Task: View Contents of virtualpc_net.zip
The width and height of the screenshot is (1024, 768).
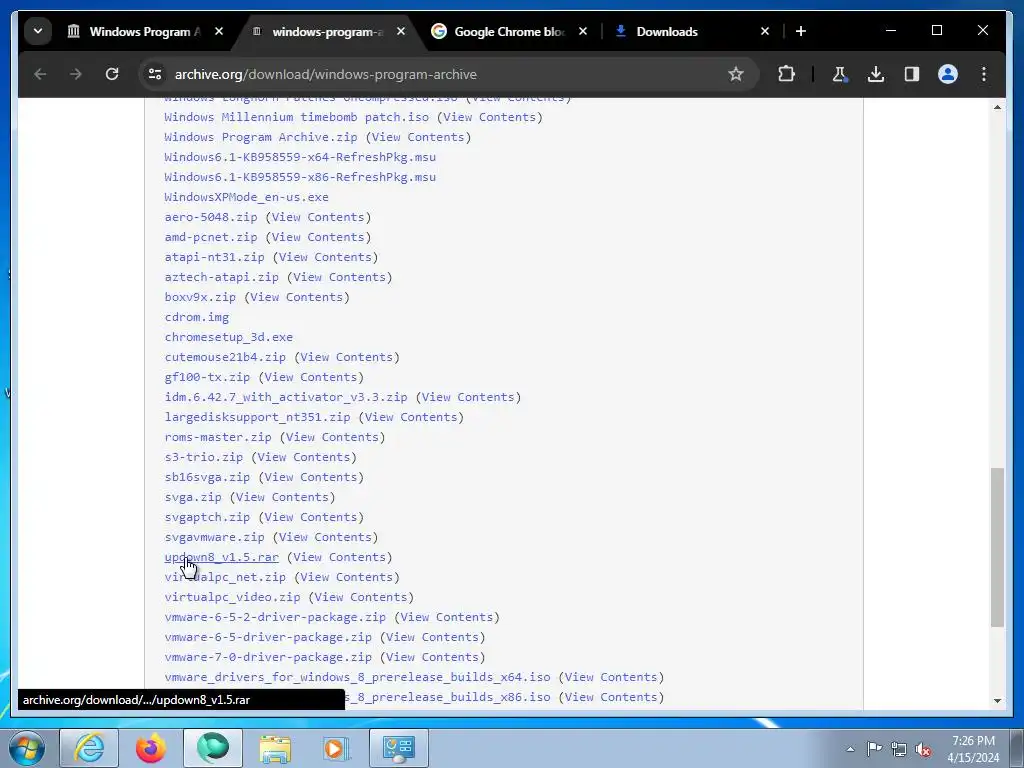Action: coord(347,577)
